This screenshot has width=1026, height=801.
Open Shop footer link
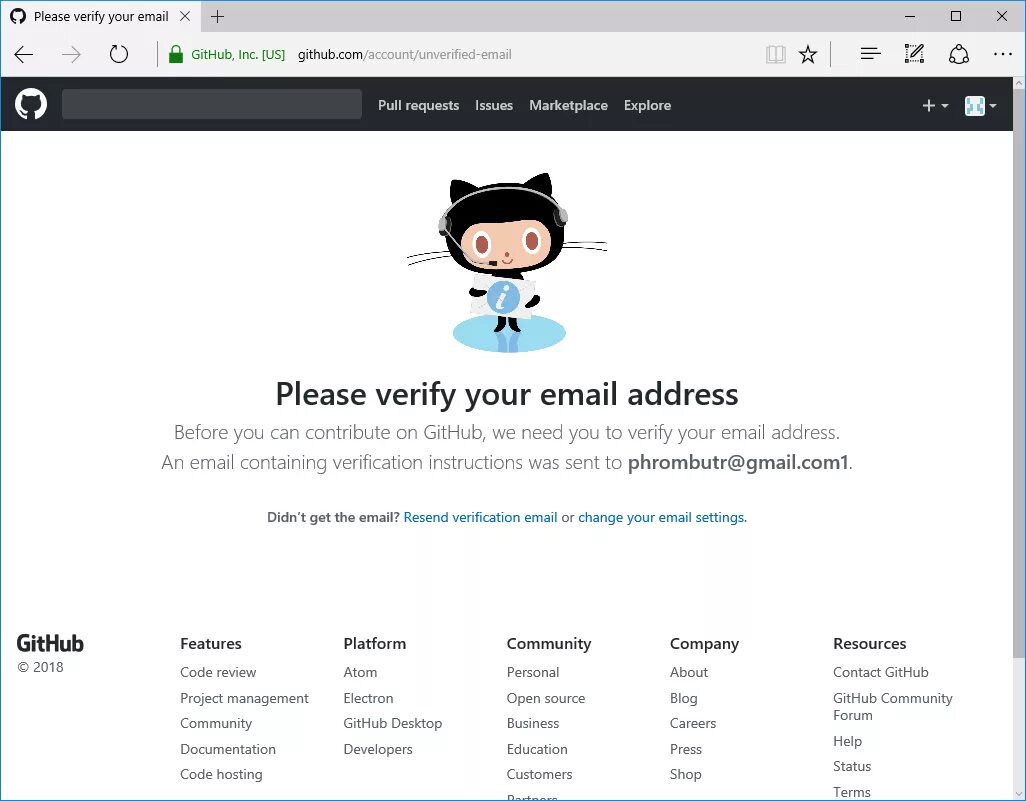685,774
